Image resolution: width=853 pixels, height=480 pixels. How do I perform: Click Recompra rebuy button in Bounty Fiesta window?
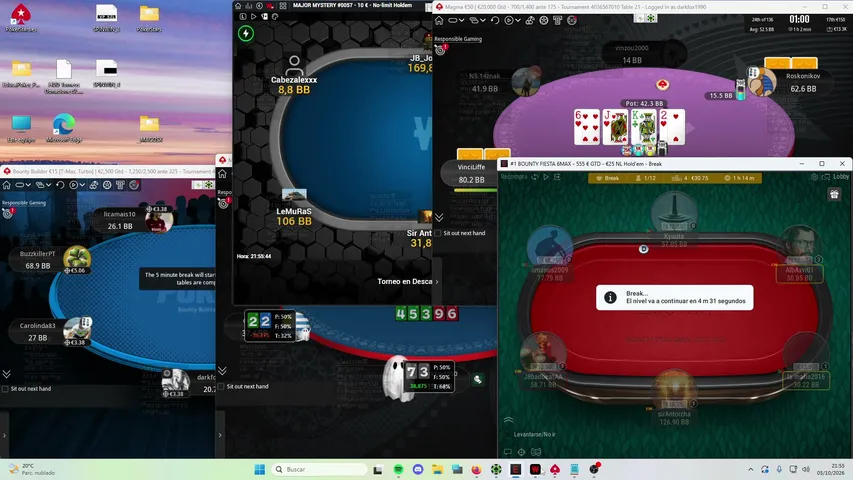pos(514,177)
